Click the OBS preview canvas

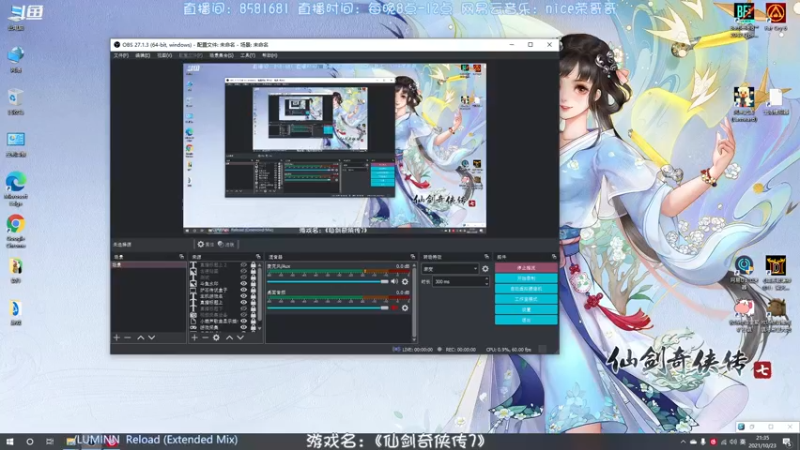click(334, 148)
